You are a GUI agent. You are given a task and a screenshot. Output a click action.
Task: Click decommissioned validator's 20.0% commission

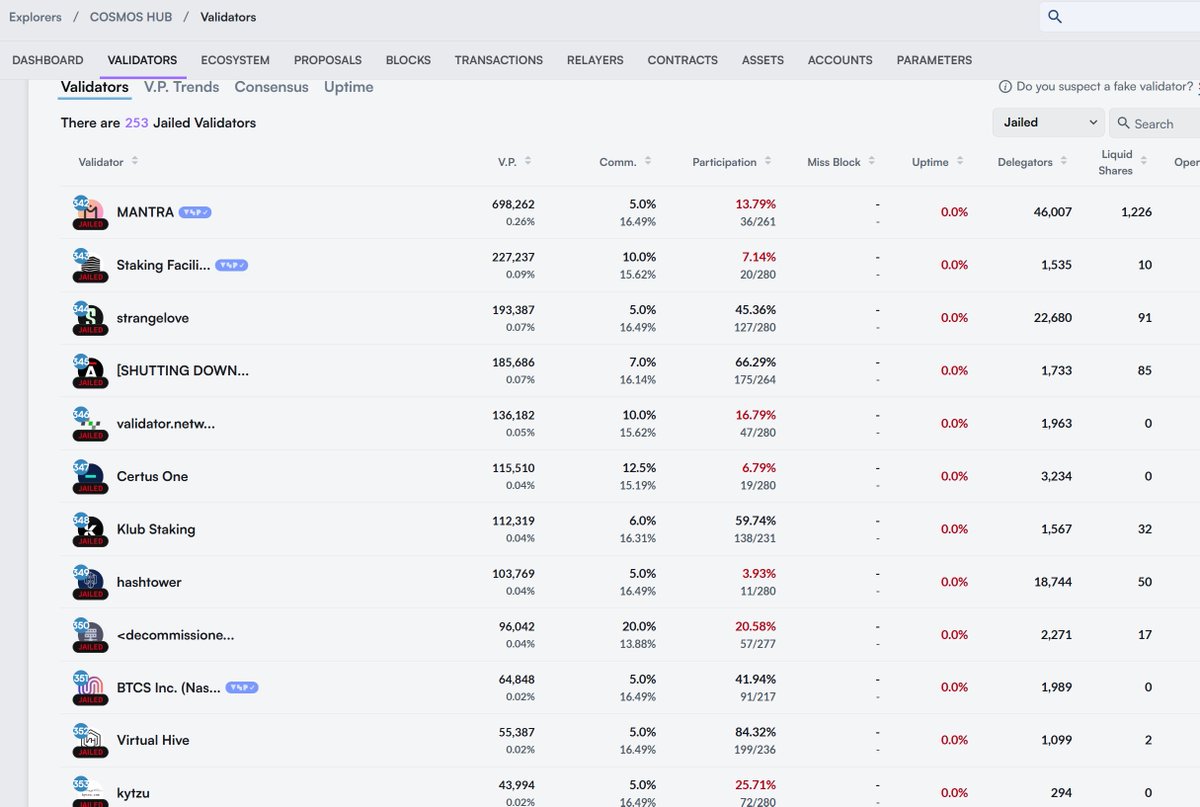640,626
